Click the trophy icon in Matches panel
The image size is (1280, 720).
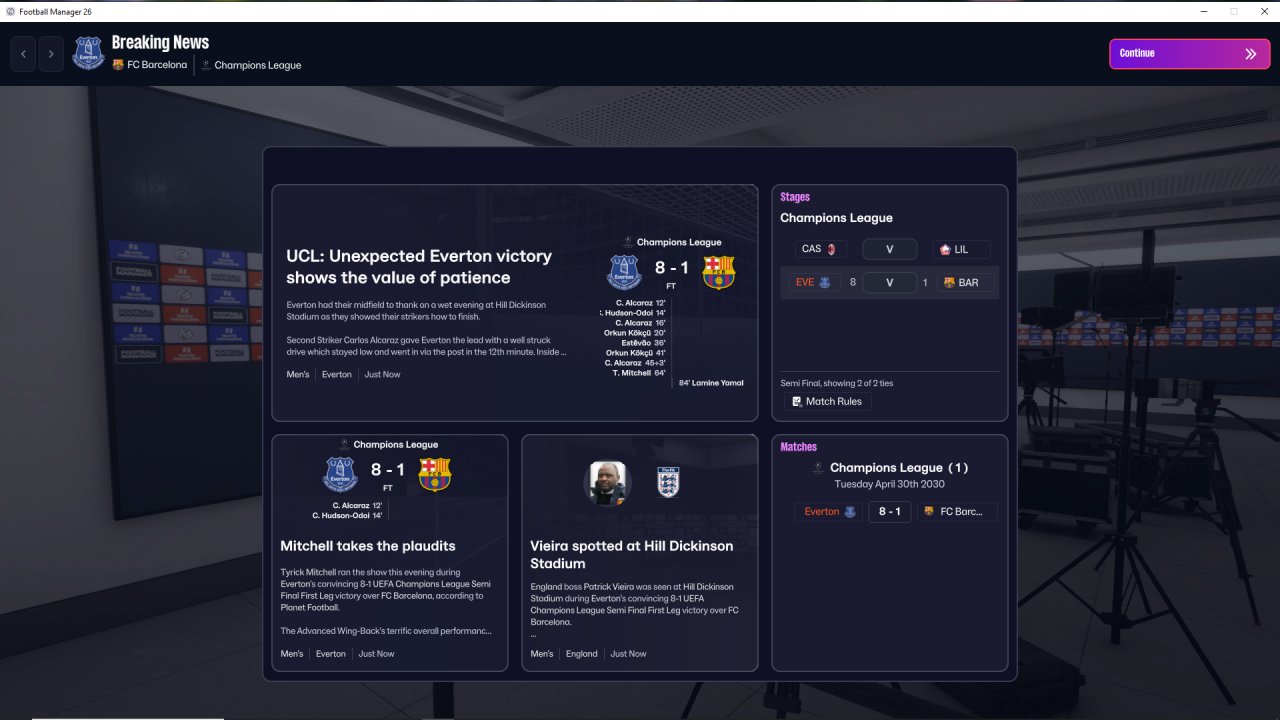[x=818, y=467]
